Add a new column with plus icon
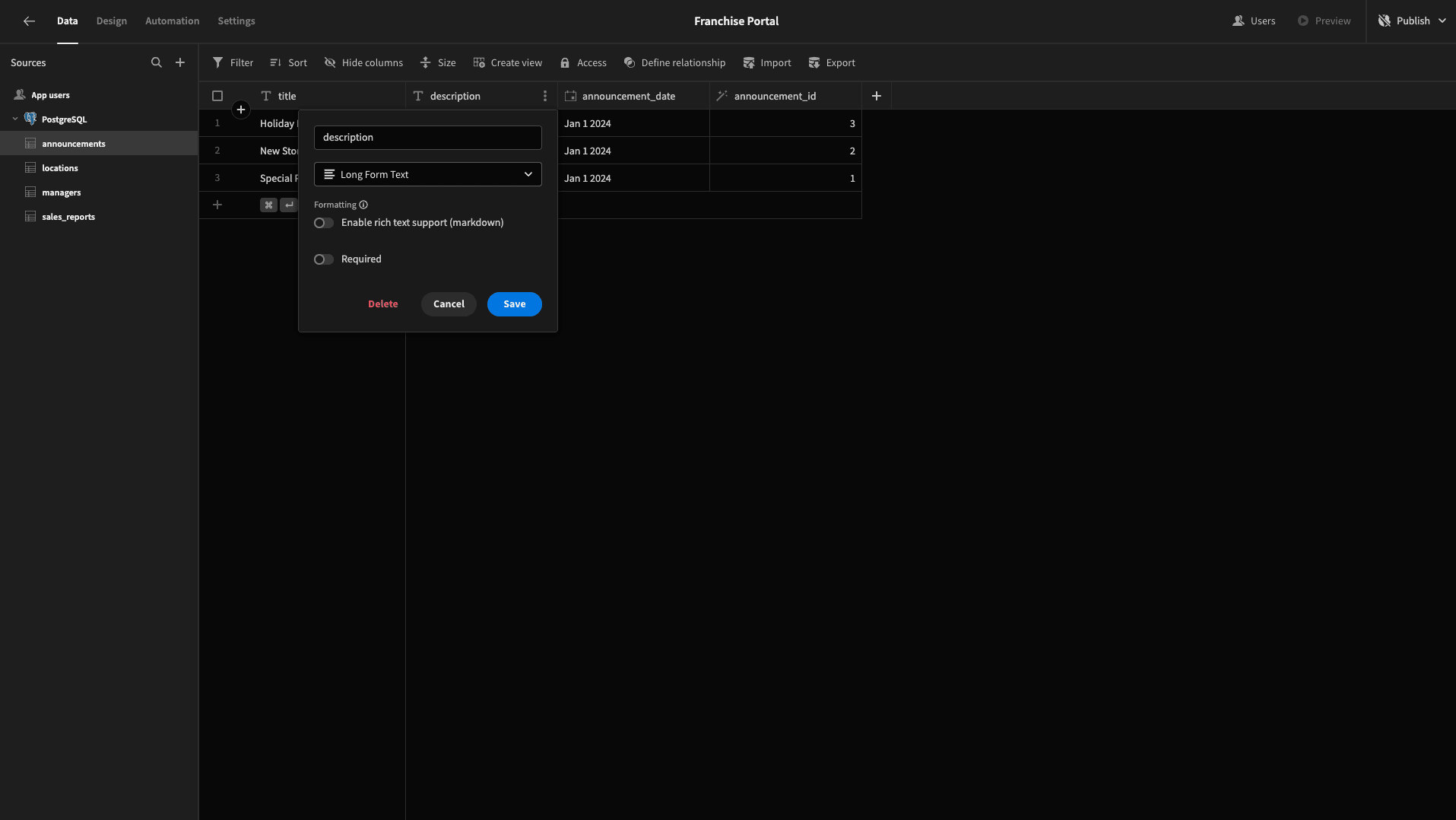The image size is (1456, 820). pos(877,96)
